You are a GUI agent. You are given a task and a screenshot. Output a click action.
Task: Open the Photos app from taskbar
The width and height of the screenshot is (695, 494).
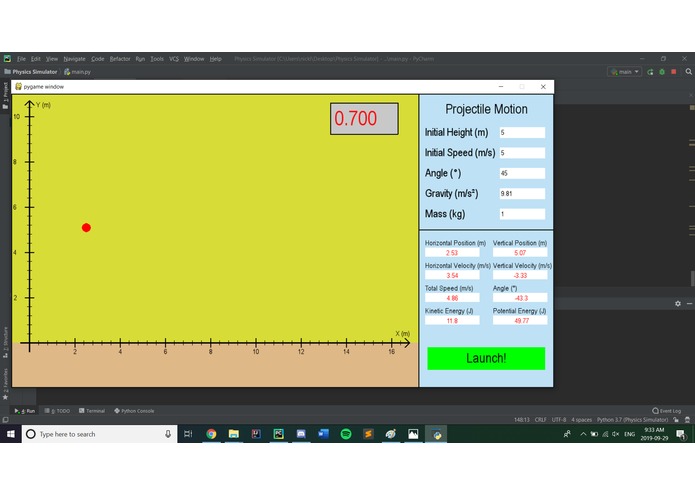tap(413, 434)
